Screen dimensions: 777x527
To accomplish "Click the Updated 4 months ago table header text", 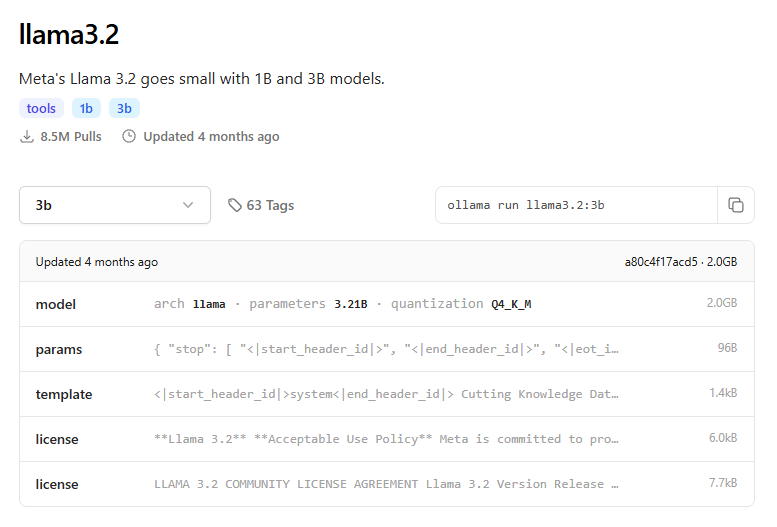I will pyautogui.click(x=97, y=262).
